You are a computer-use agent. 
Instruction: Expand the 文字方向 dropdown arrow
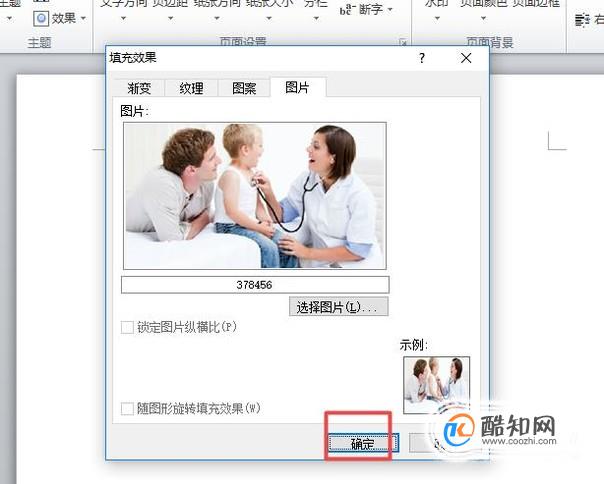click(123, 18)
